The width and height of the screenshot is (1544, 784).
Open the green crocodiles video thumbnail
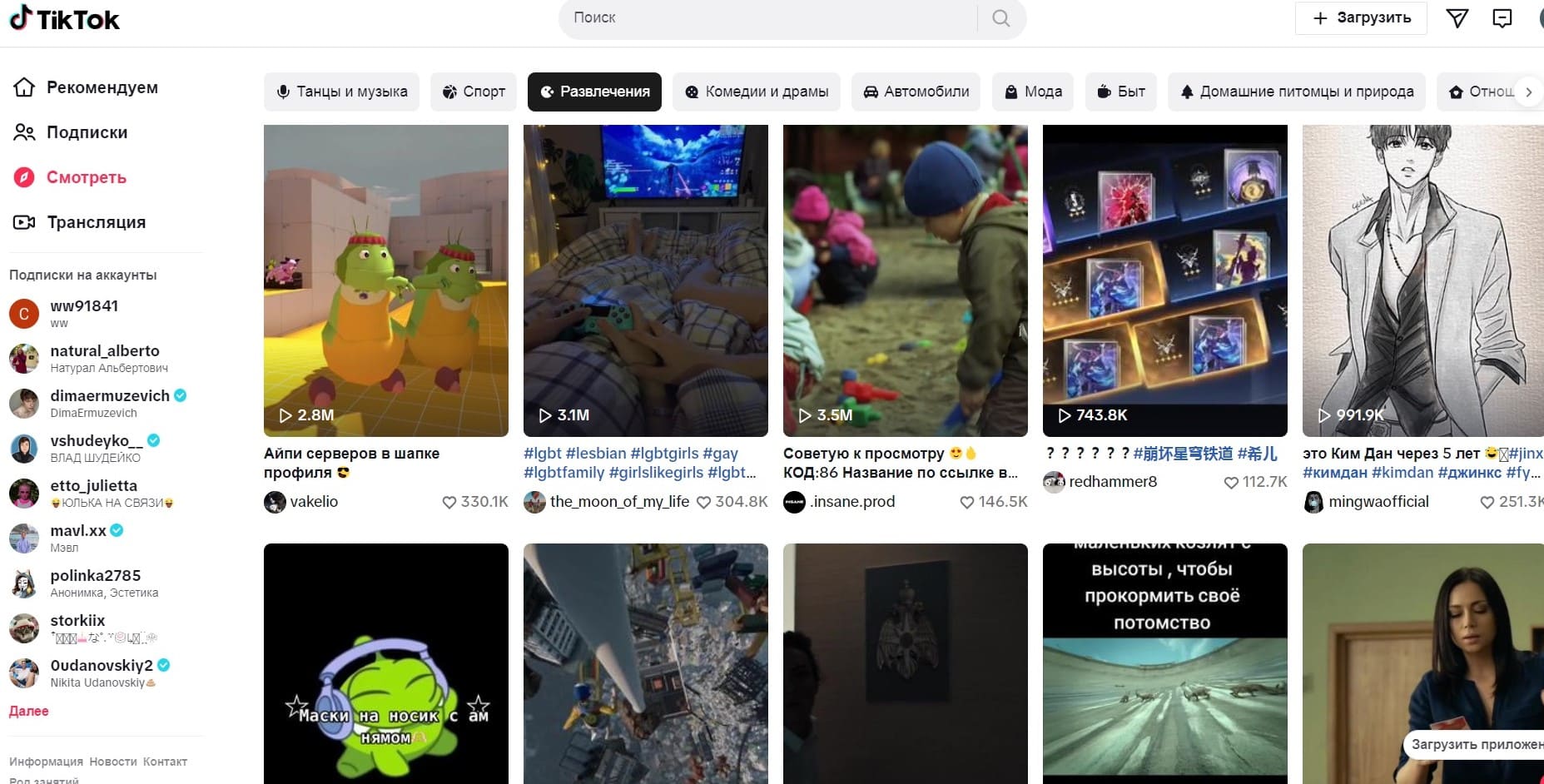pyautogui.click(x=386, y=280)
